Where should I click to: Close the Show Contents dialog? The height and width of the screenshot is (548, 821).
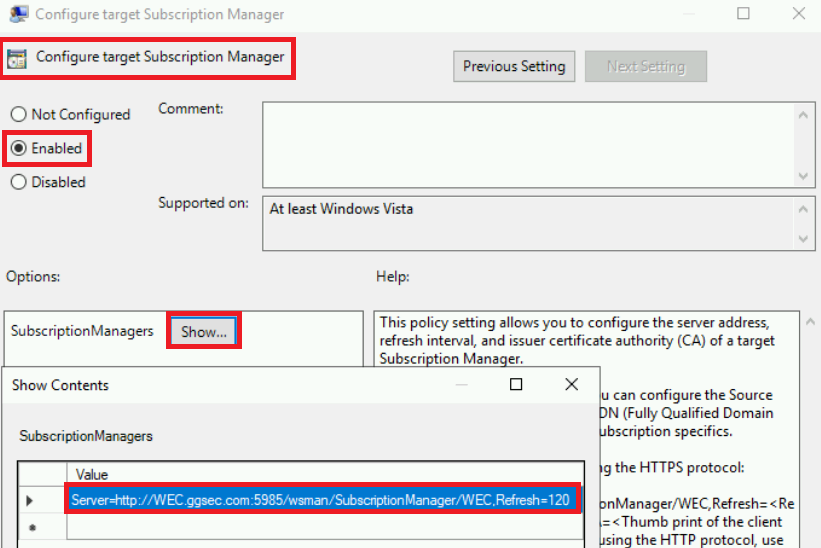[572, 384]
